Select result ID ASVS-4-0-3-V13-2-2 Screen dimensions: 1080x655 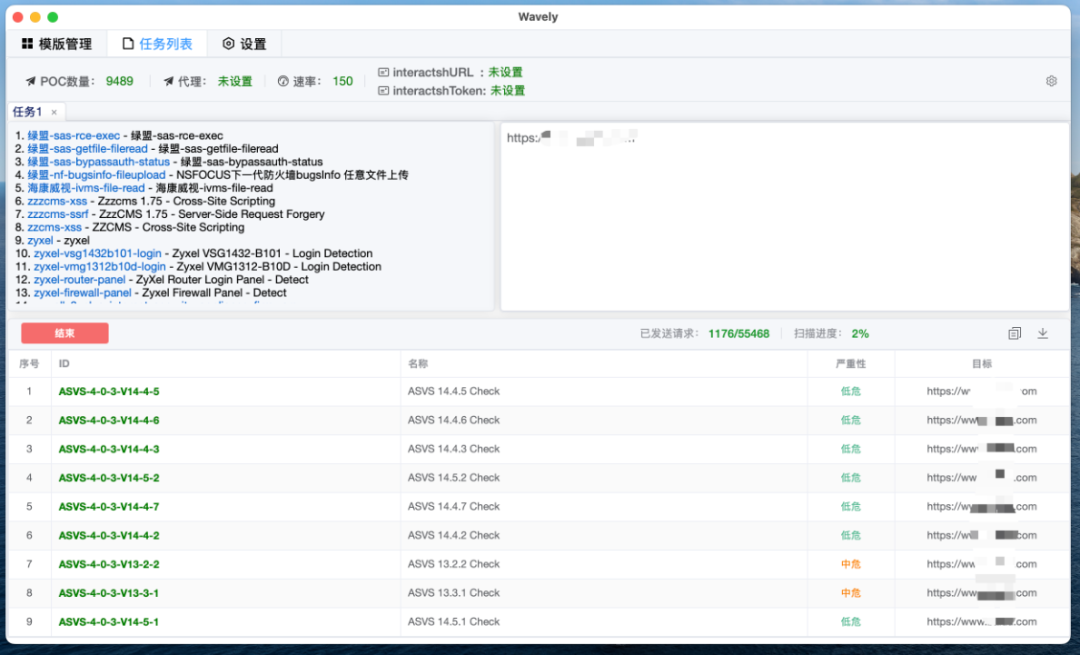click(x=109, y=564)
